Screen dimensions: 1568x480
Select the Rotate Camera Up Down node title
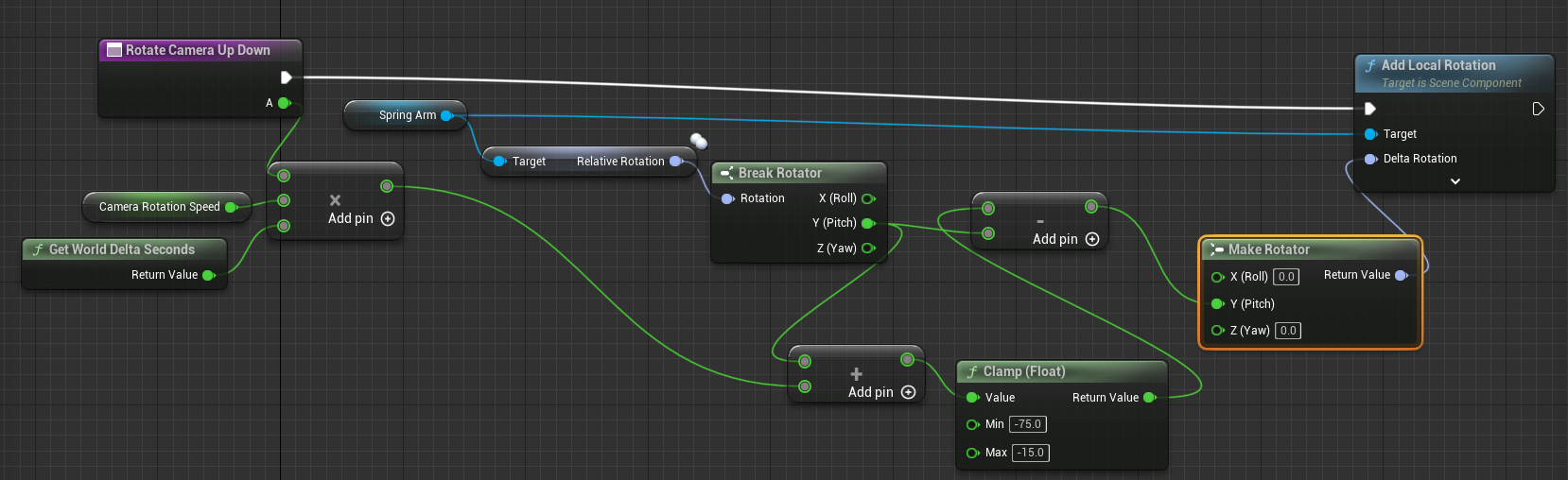point(198,50)
